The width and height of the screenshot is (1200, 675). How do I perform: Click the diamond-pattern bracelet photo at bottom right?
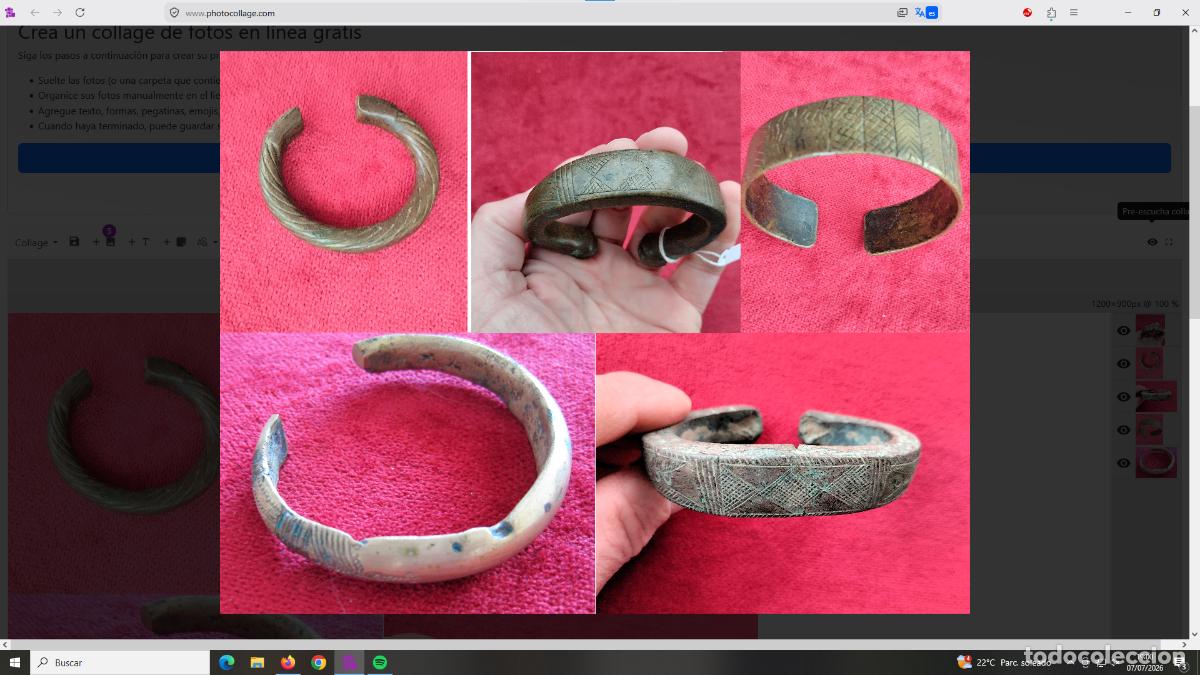point(783,473)
